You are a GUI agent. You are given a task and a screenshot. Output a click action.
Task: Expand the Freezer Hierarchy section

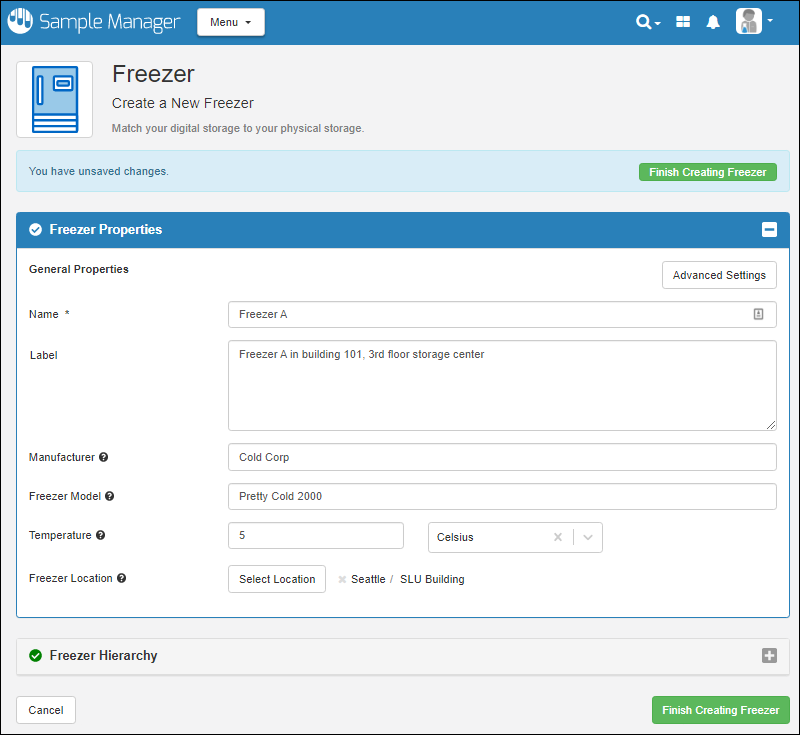coord(769,656)
